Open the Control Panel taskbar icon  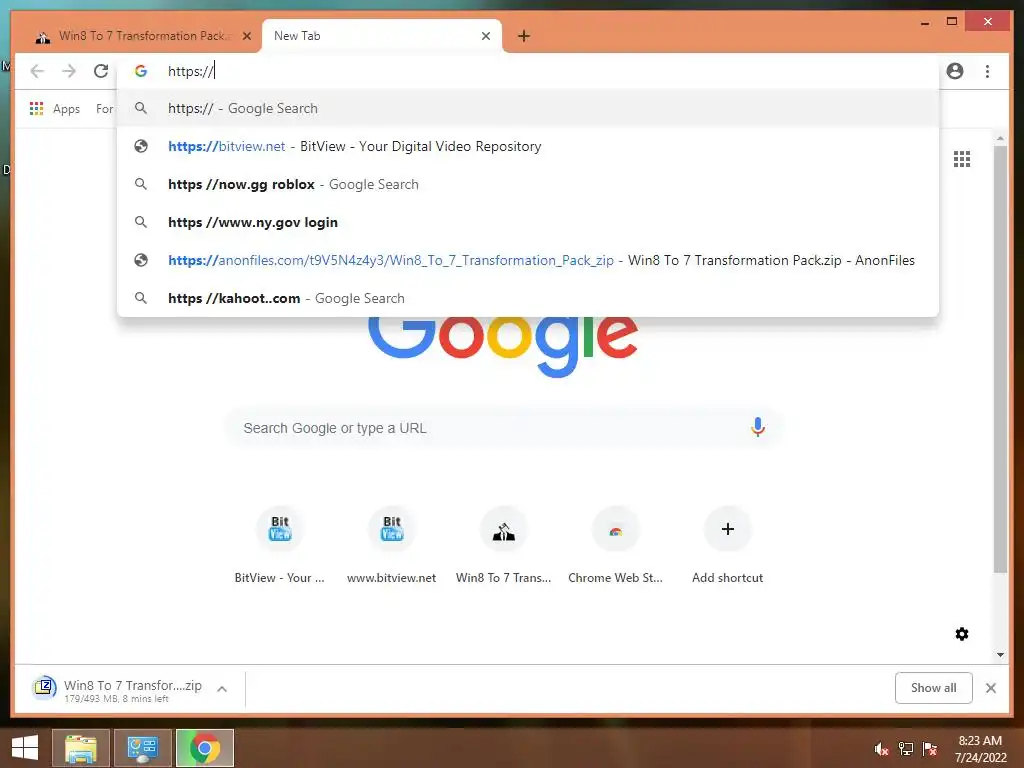pyautogui.click(x=142, y=748)
